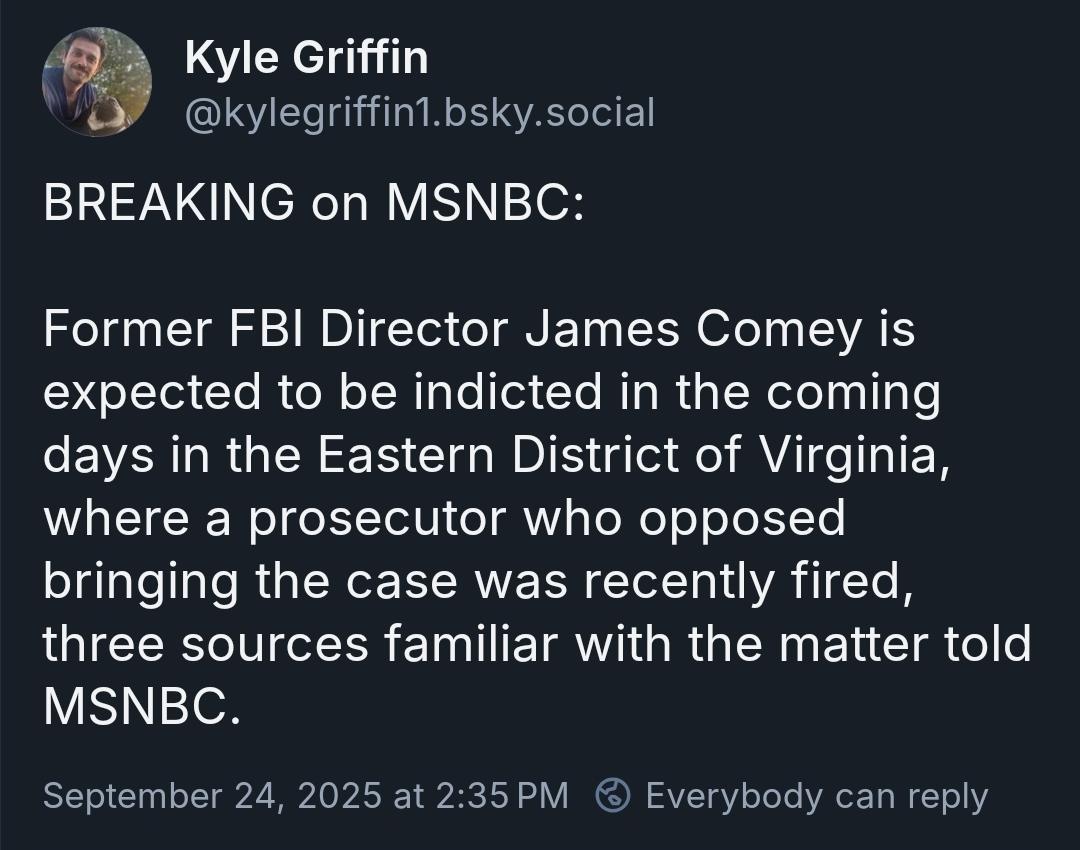Click the globe reply-settings icon
Screen dimensions: 1080x850
pos(612,796)
